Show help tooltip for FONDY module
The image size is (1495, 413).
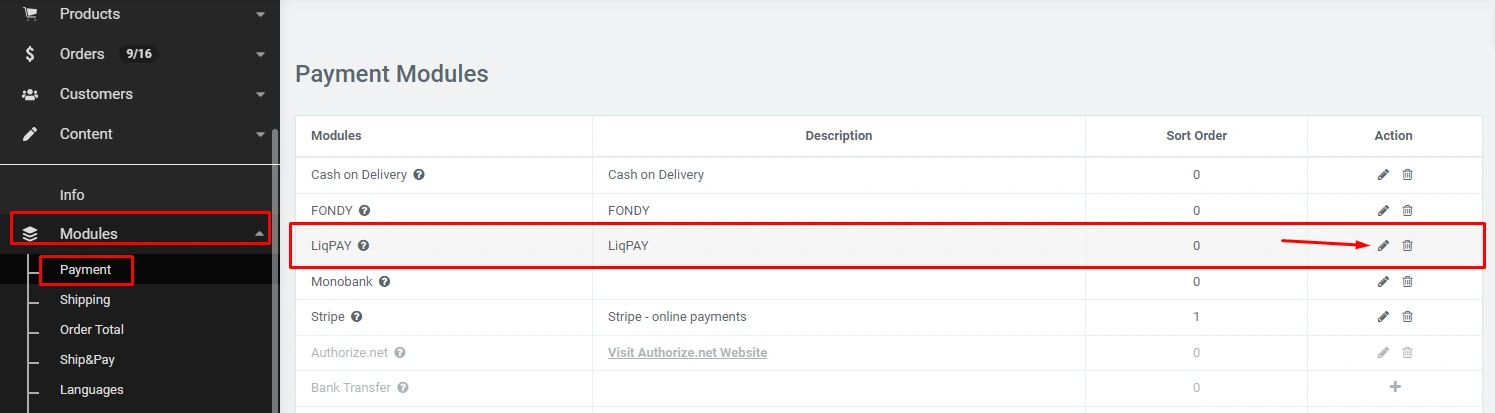(x=365, y=211)
